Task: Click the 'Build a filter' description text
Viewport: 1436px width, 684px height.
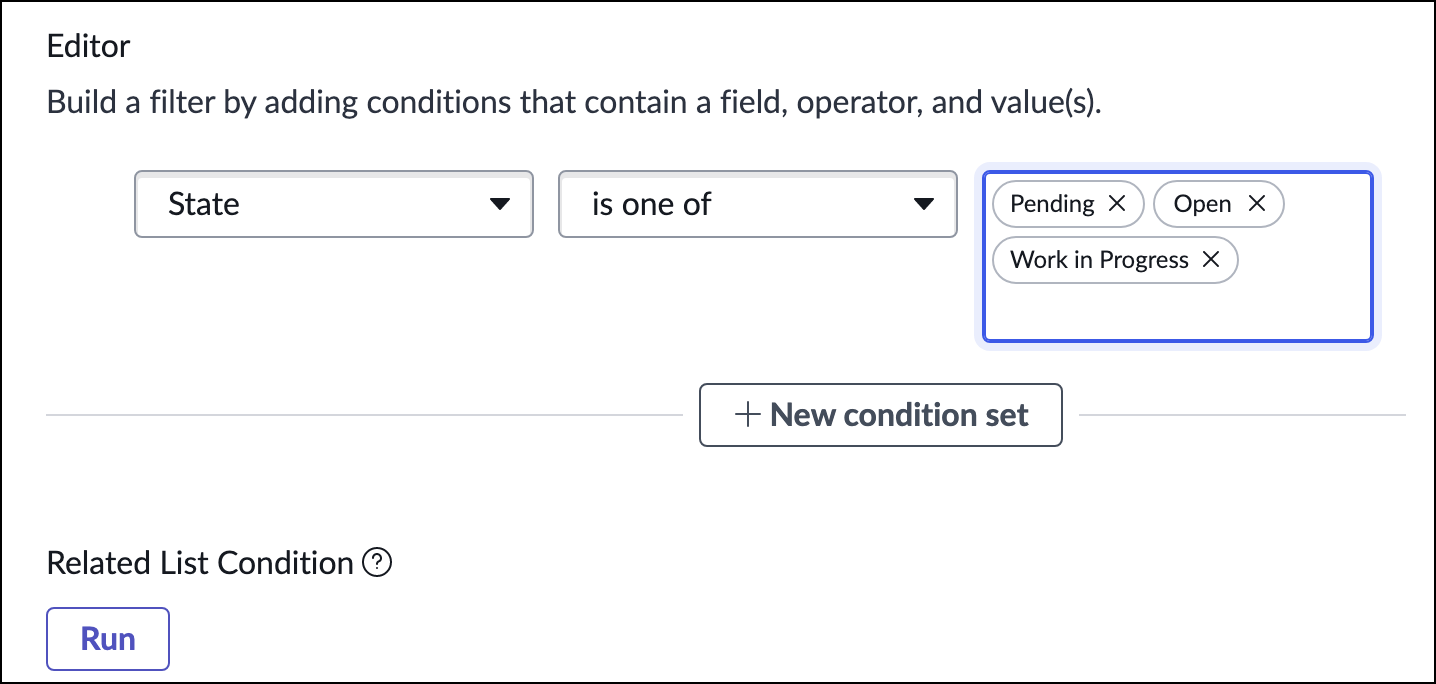Action: (x=573, y=103)
